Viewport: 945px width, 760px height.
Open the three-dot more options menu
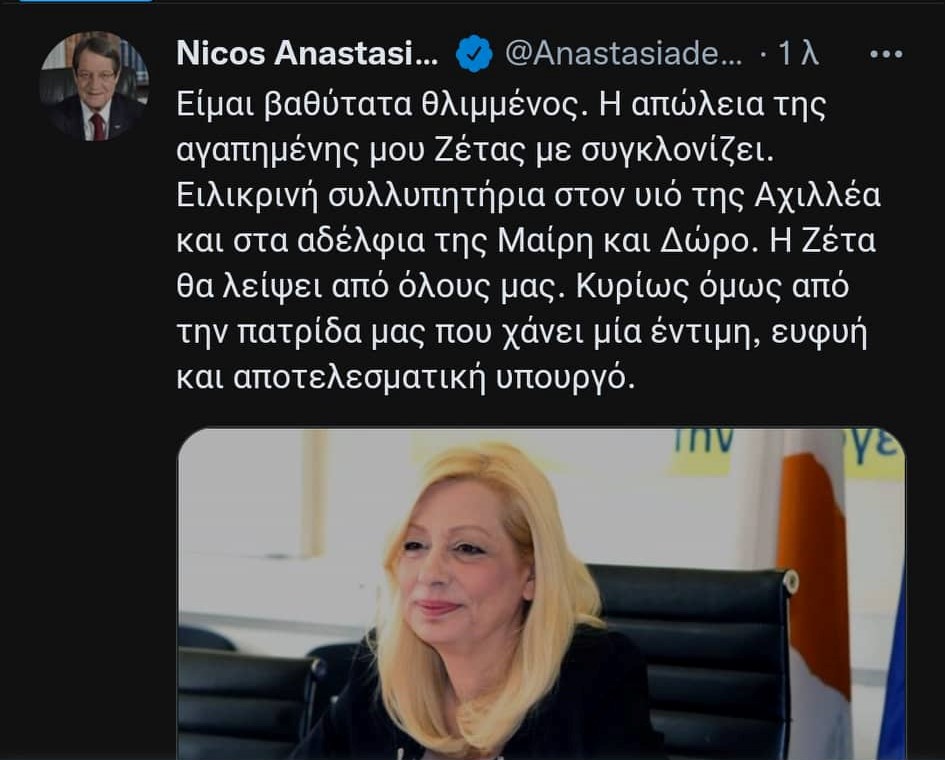coord(886,54)
